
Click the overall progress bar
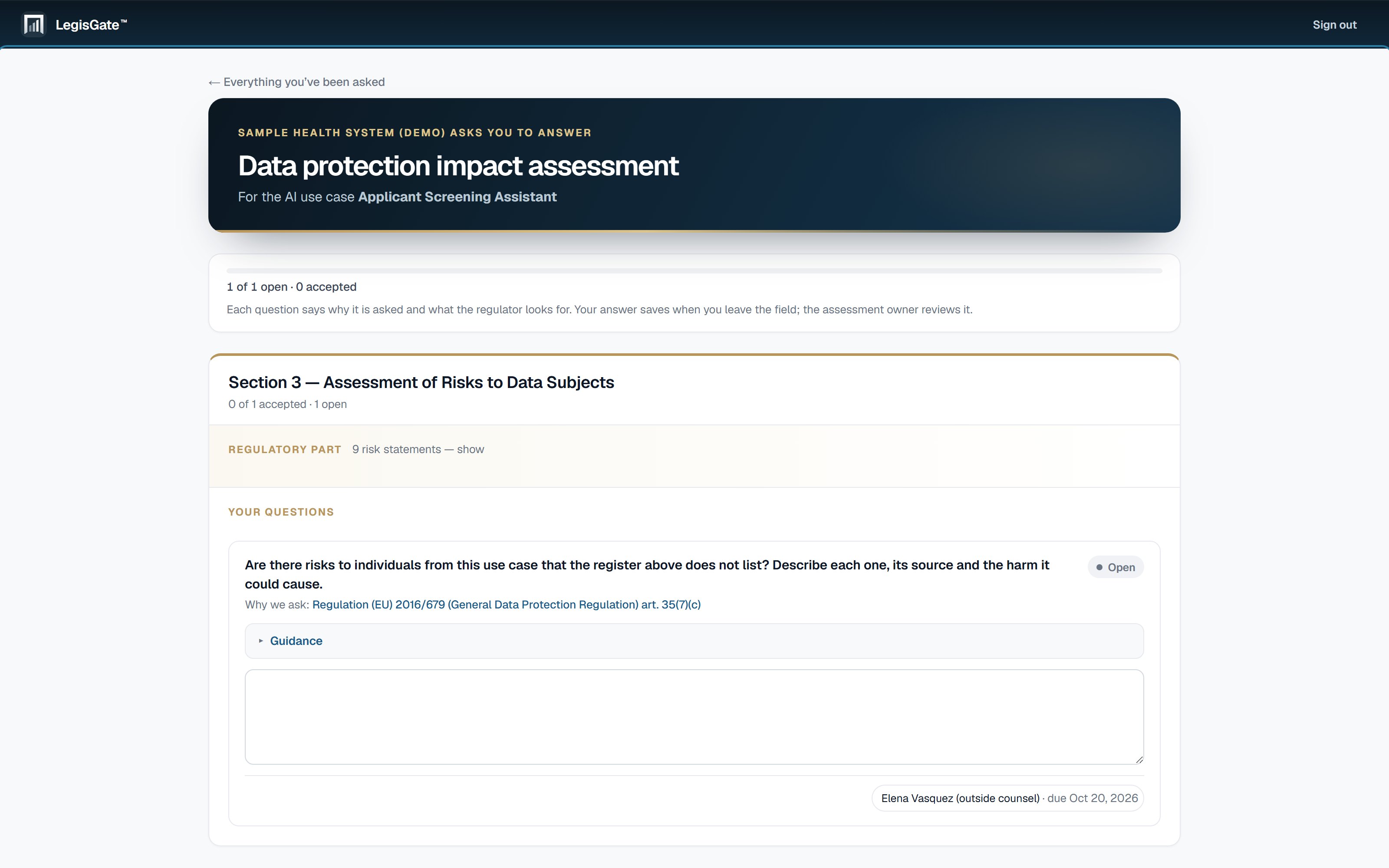tap(694, 270)
